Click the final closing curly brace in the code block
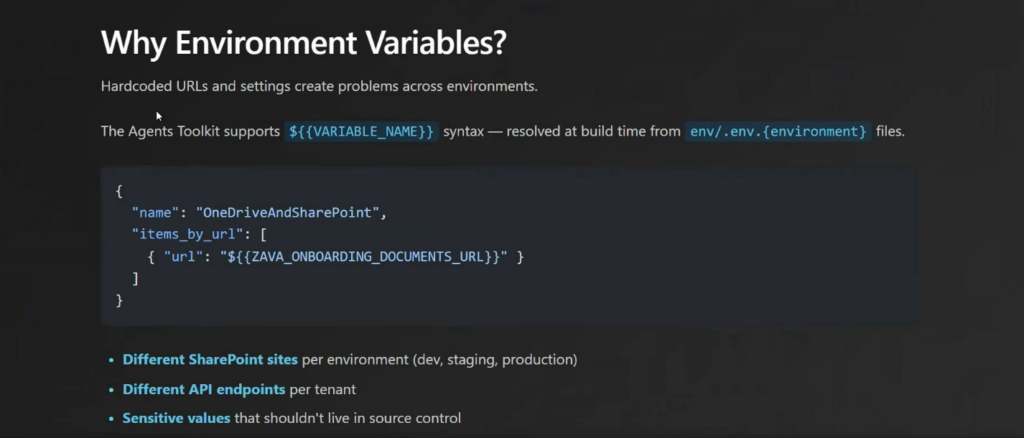1024x438 pixels. (120, 300)
